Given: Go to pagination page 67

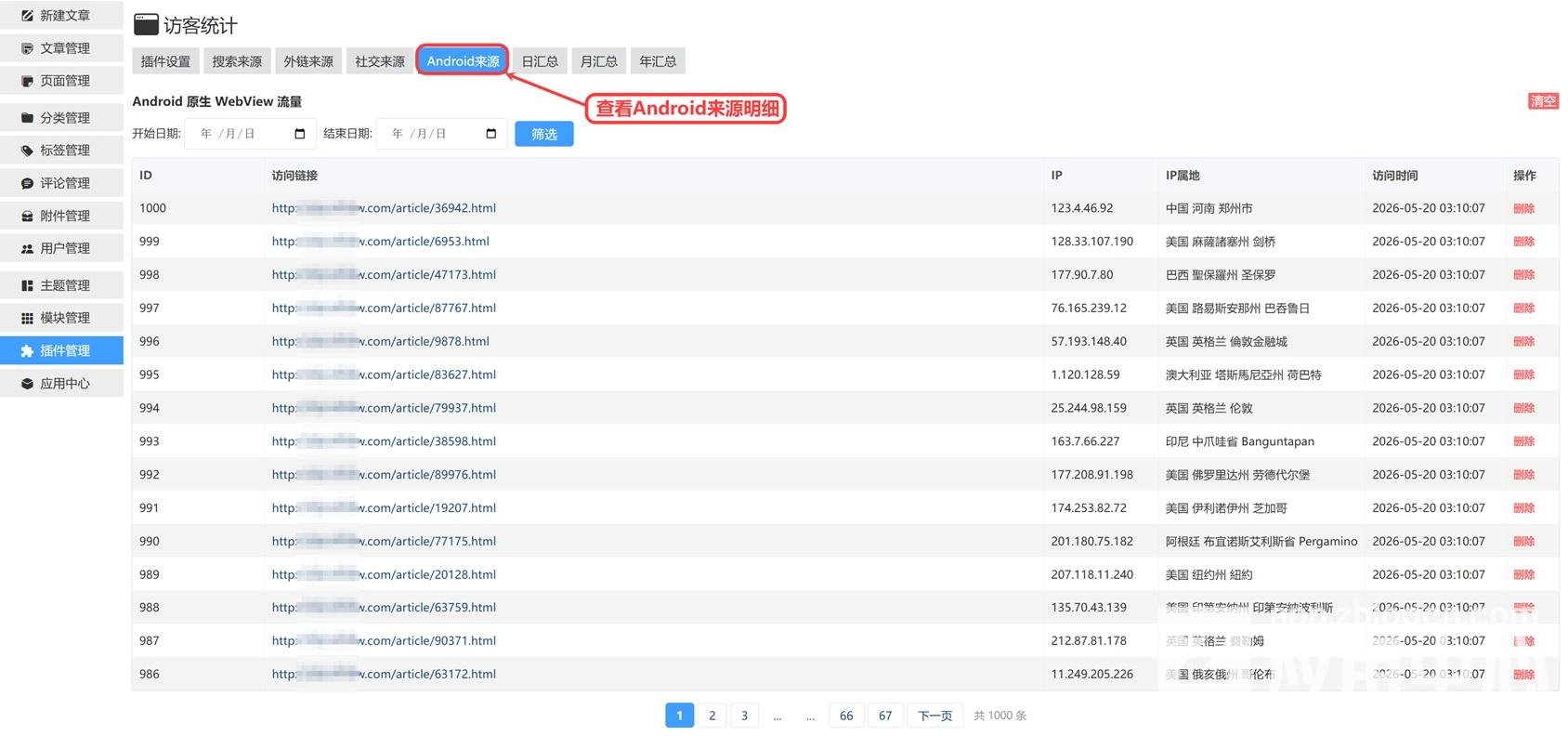Looking at the screenshot, I should click(x=885, y=716).
